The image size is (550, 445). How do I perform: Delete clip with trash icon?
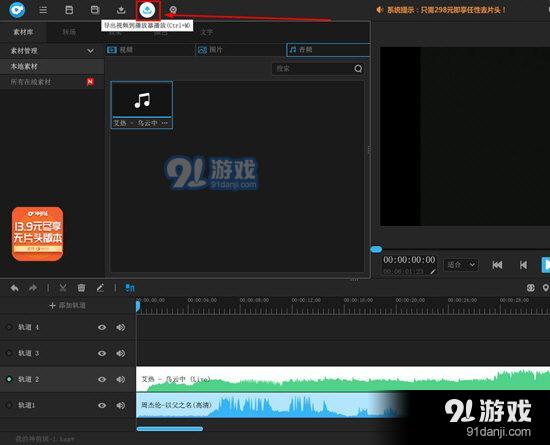click(x=81, y=288)
